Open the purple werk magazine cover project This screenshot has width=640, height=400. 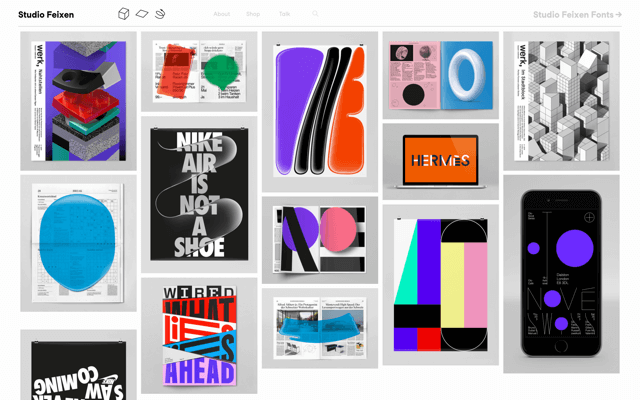(78, 101)
